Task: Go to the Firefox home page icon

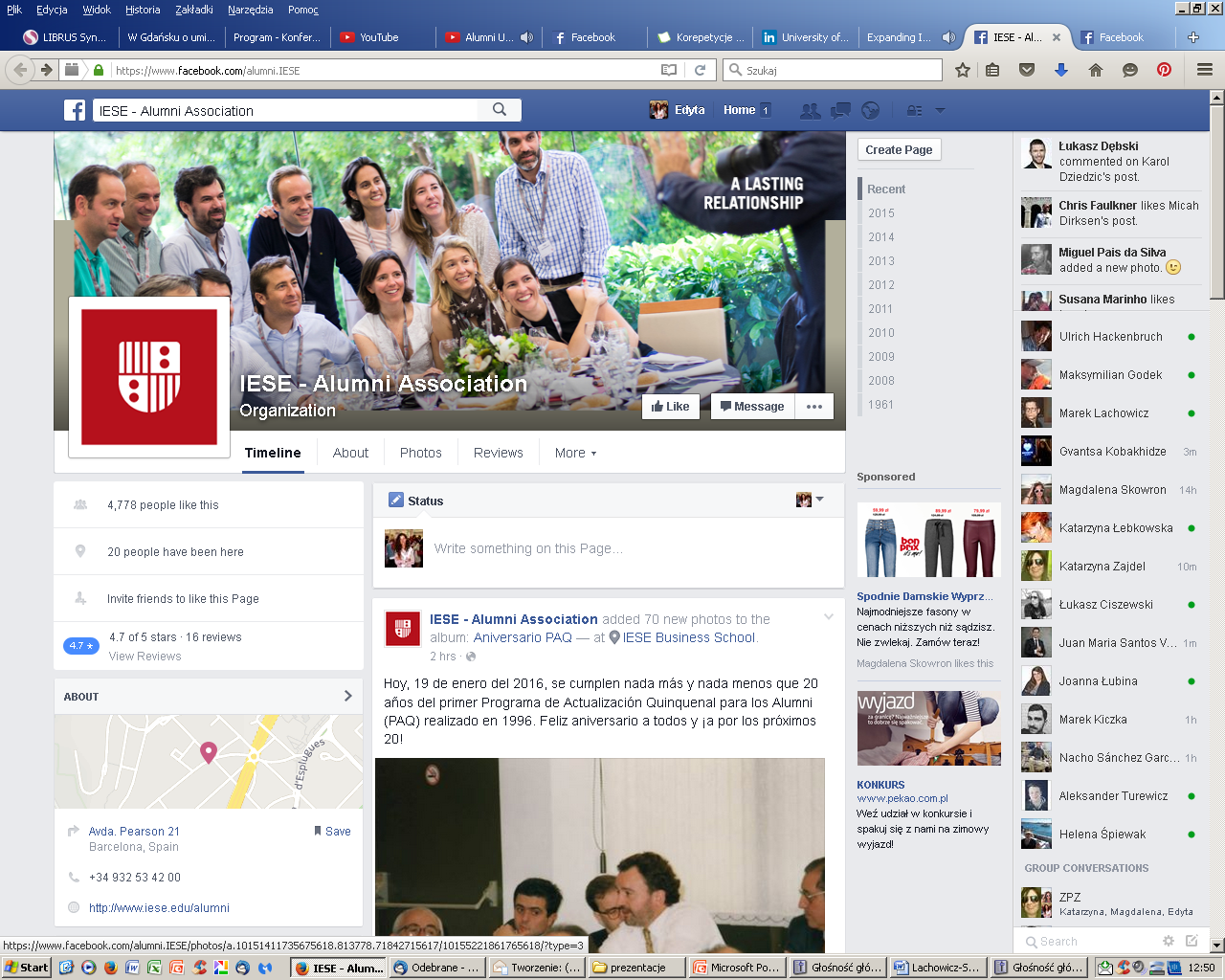Action: point(1096,70)
